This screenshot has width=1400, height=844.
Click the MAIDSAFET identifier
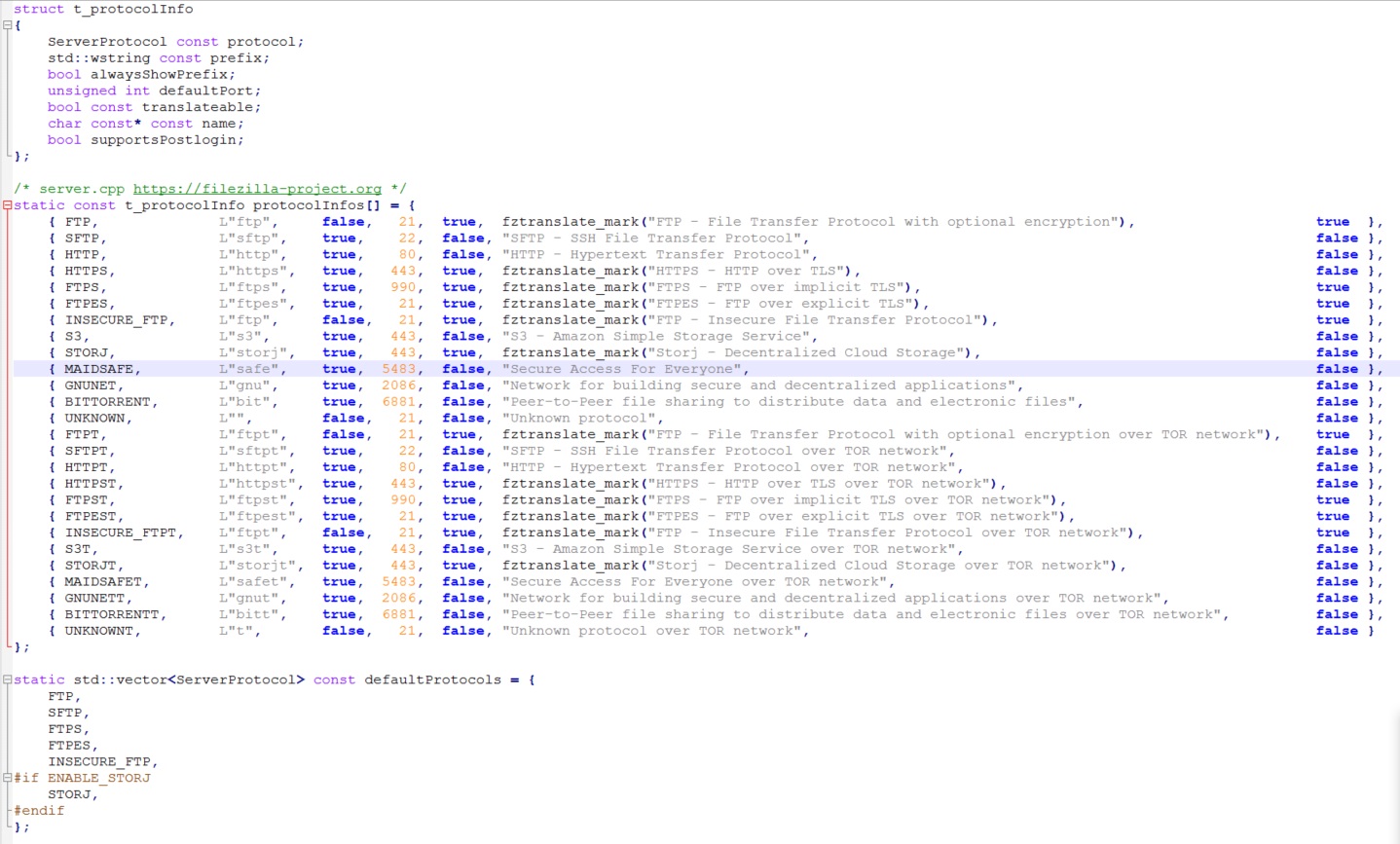click(x=102, y=582)
